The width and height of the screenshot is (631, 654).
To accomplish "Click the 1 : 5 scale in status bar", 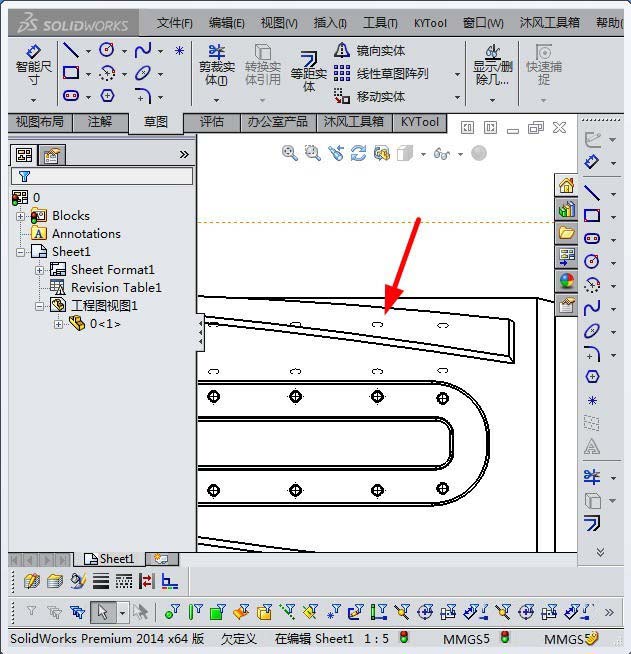I will point(376,639).
